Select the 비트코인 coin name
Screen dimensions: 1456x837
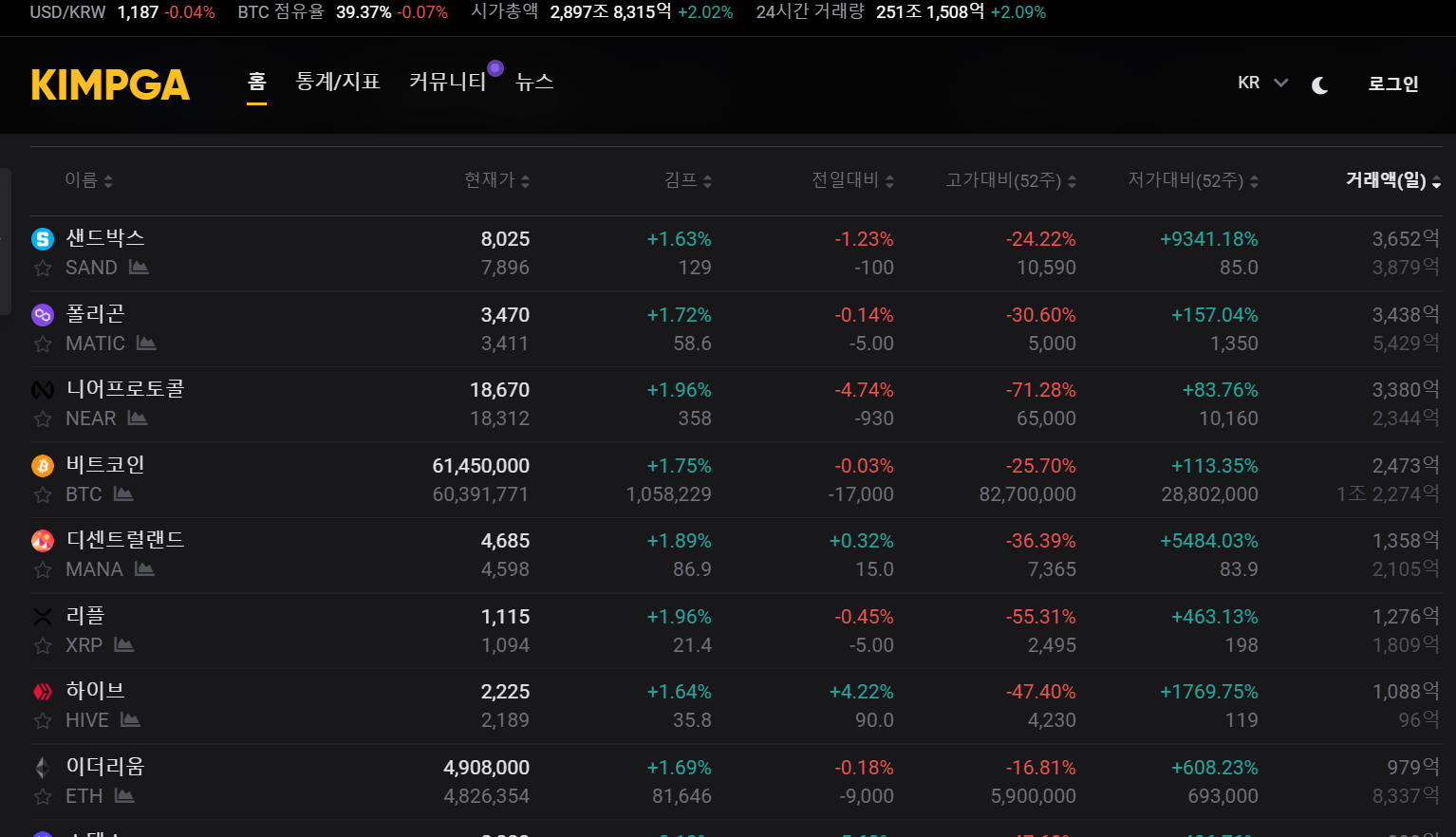(x=105, y=465)
